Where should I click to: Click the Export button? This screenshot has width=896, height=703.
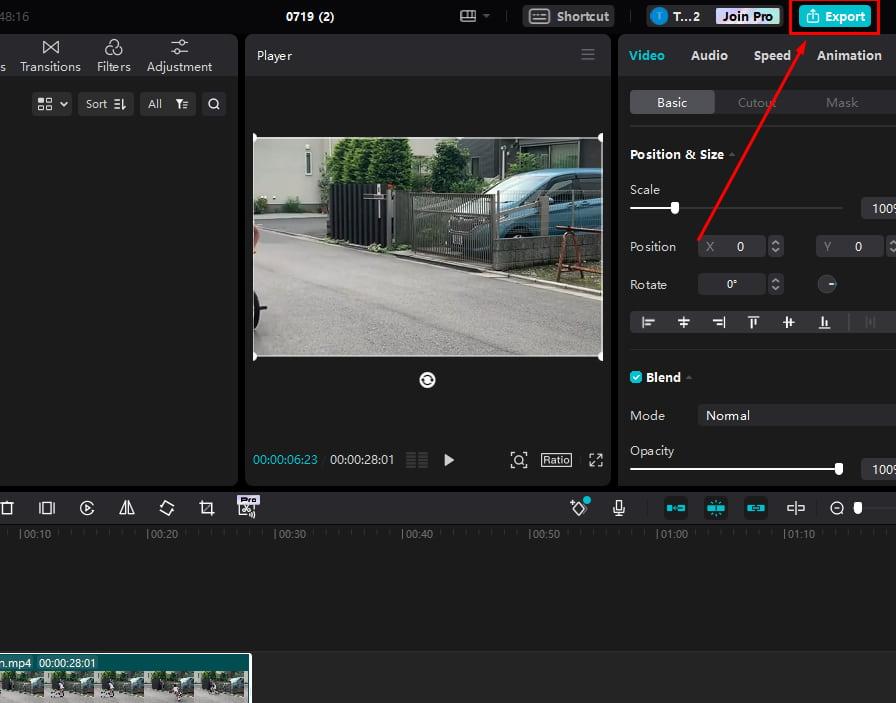click(x=833, y=16)
